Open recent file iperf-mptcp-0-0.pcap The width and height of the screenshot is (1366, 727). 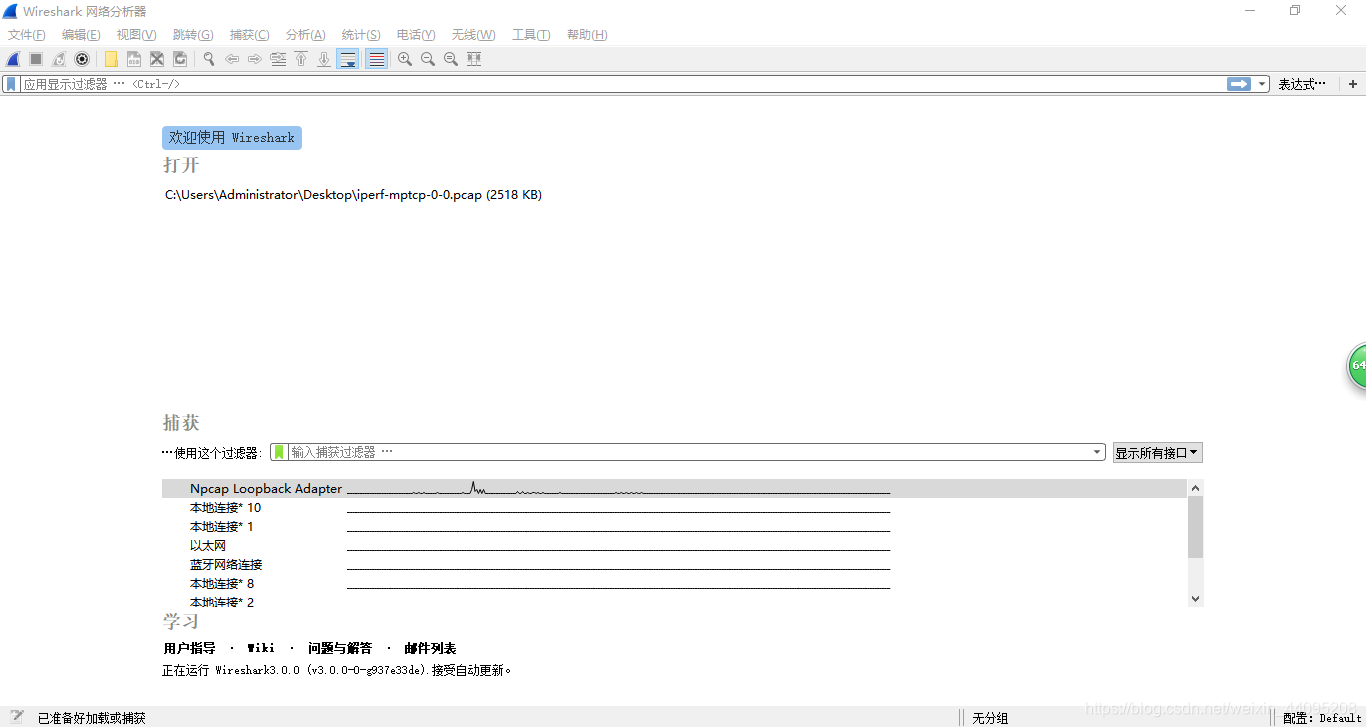point(353,195)
